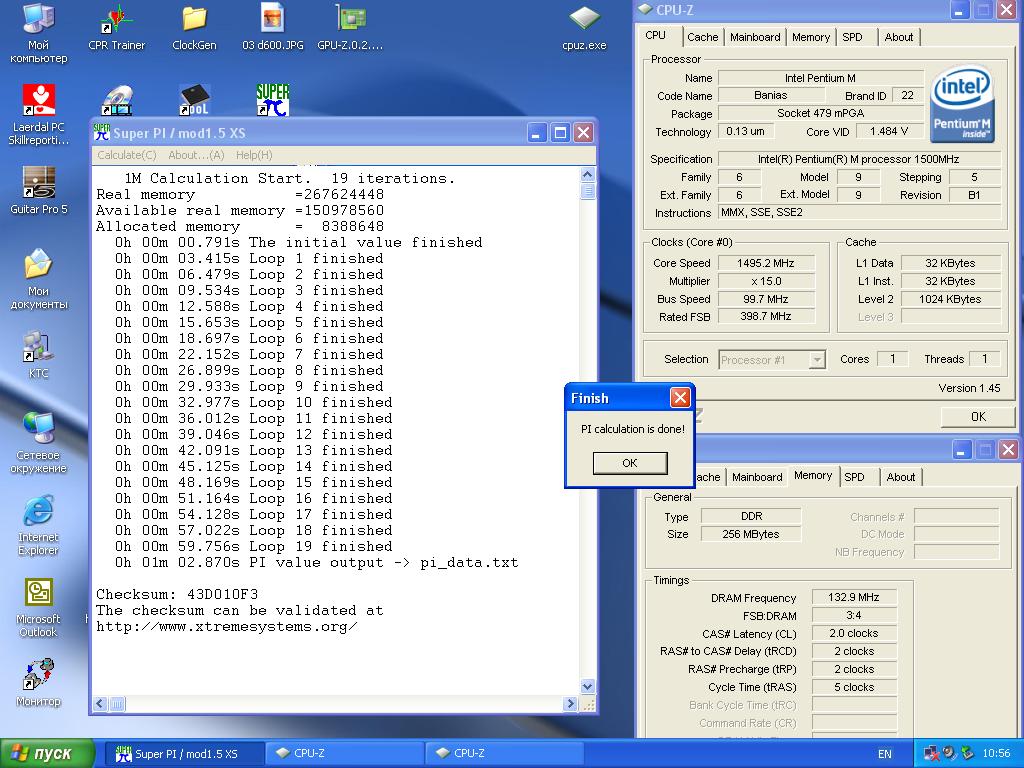
Task: Open the Calculate menu in Super PI
Action: click(x=127, y=155)
